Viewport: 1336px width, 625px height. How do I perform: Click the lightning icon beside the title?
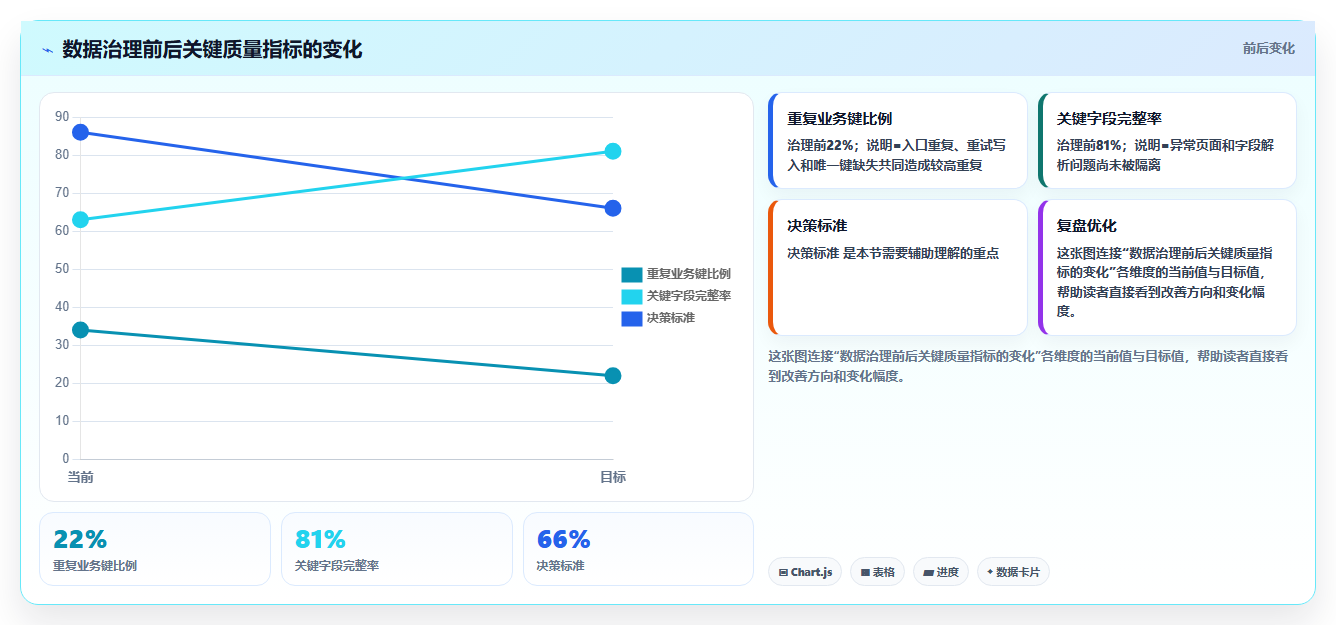47,50
